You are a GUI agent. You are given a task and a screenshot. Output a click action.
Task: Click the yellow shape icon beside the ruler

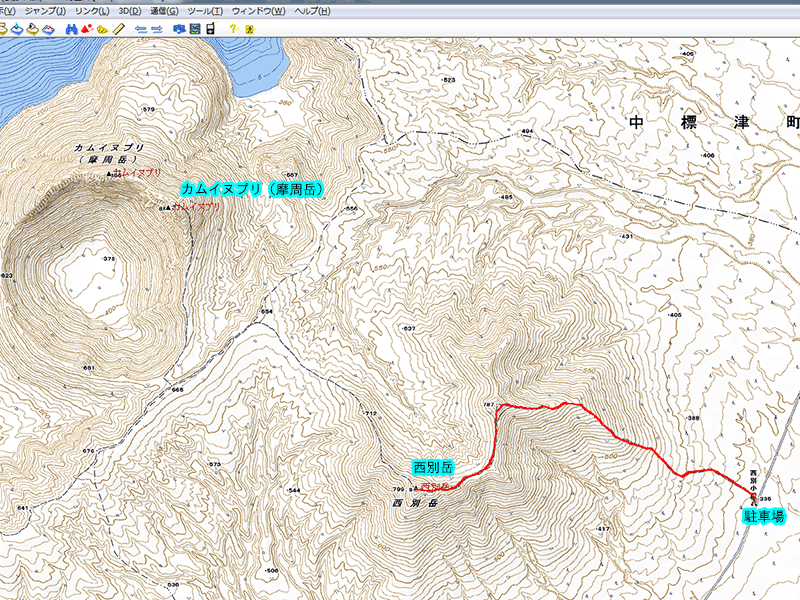click(x=103, y=30)
